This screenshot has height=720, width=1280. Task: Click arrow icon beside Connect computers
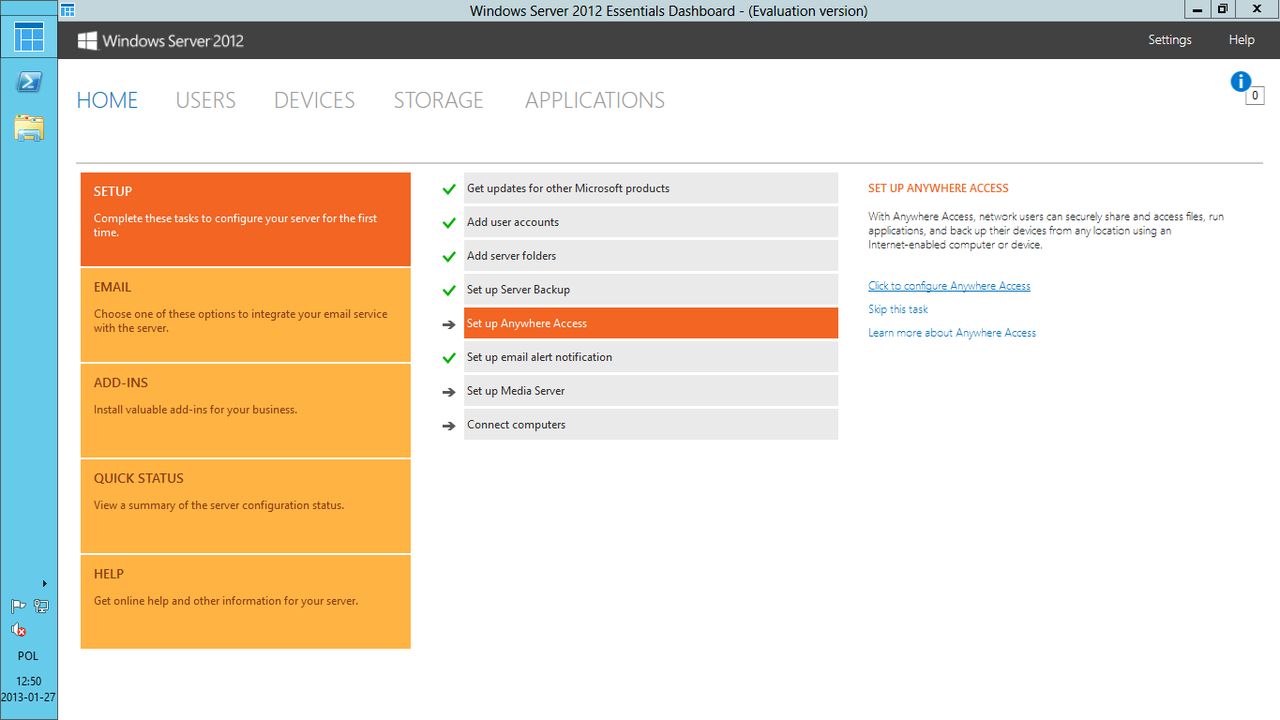click(x=449, y=426)
